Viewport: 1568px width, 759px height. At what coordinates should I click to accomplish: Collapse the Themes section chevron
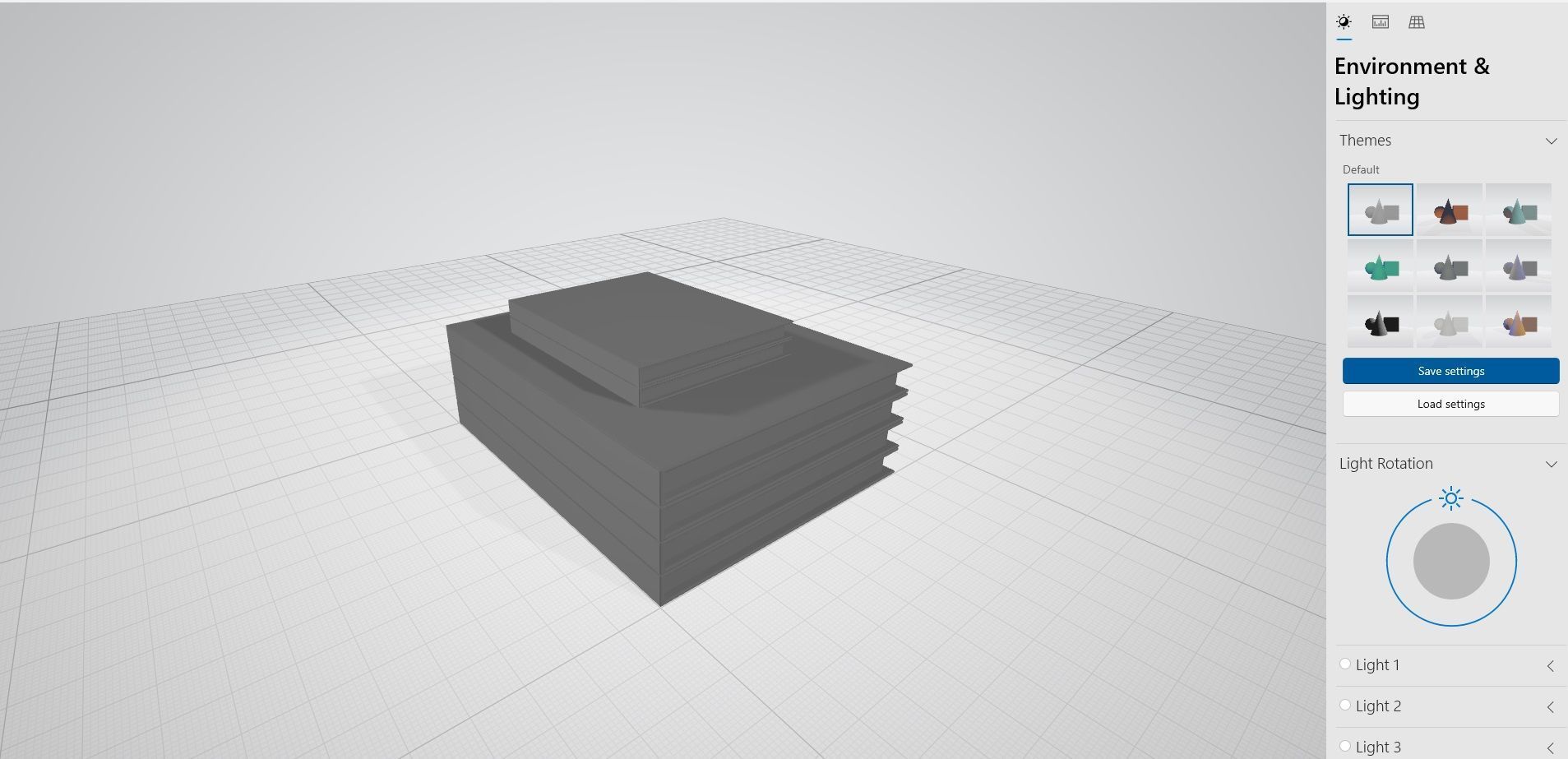[1552, 141]
